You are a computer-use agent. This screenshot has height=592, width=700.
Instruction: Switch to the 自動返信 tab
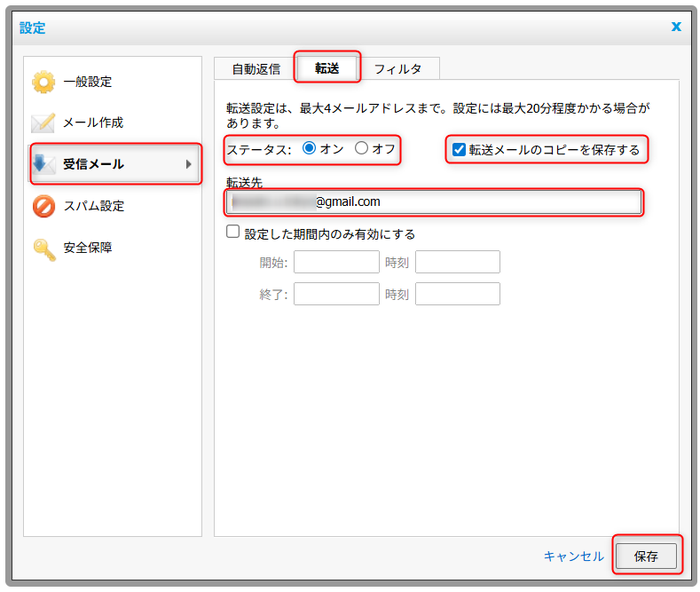click(x=256, y=69)
